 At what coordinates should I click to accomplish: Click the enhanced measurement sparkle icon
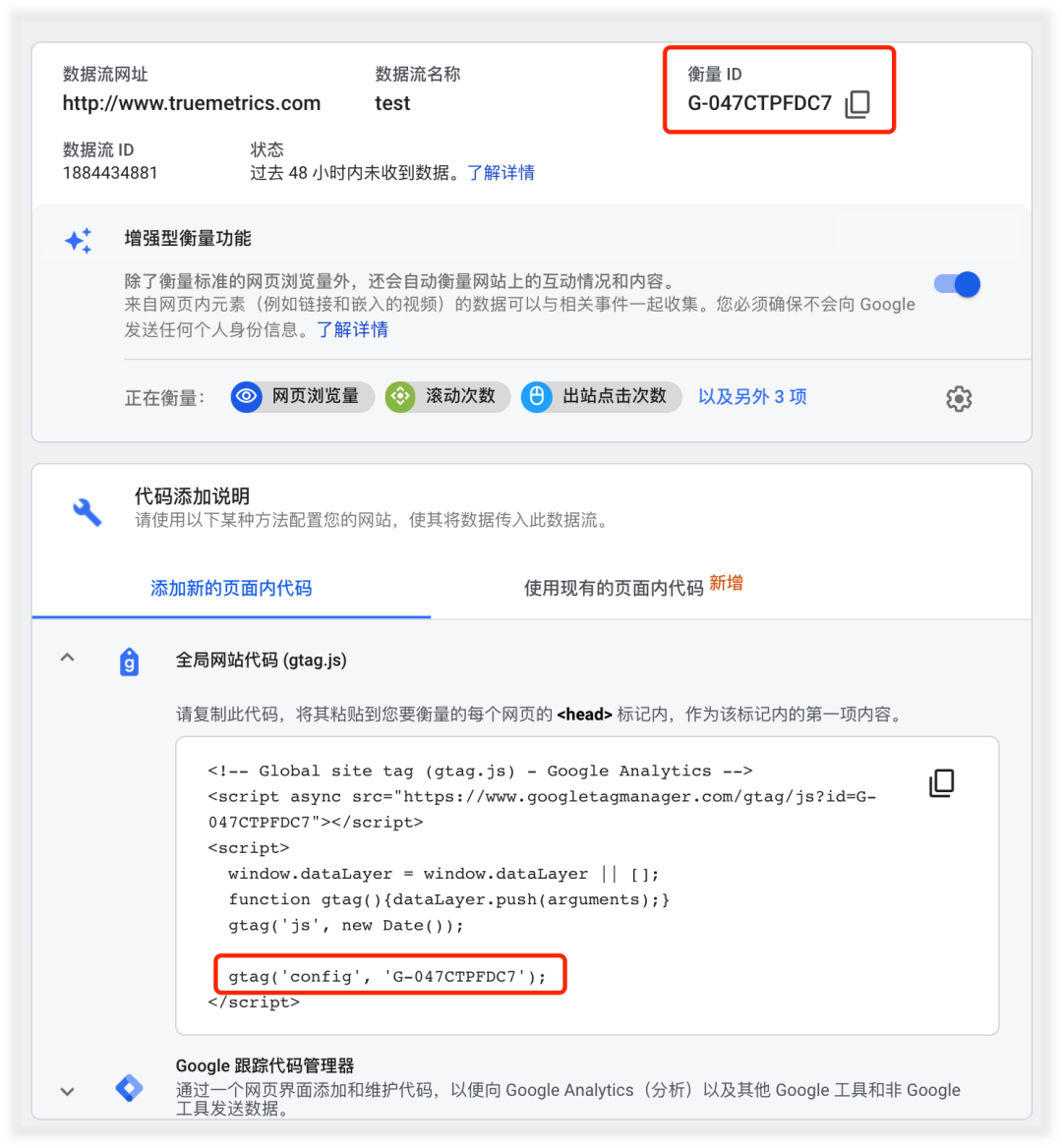click(79, 240)
